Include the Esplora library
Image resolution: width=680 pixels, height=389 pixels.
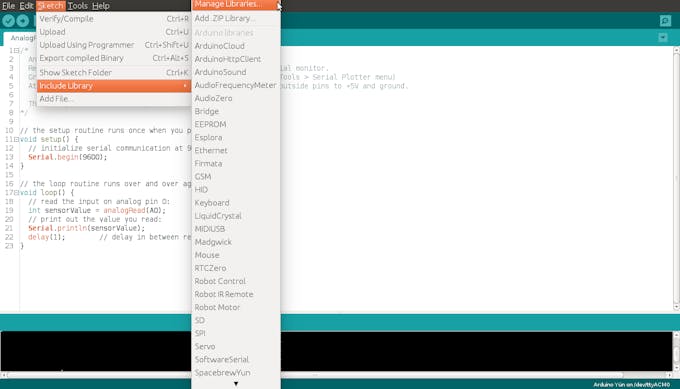tap(236, 137)
